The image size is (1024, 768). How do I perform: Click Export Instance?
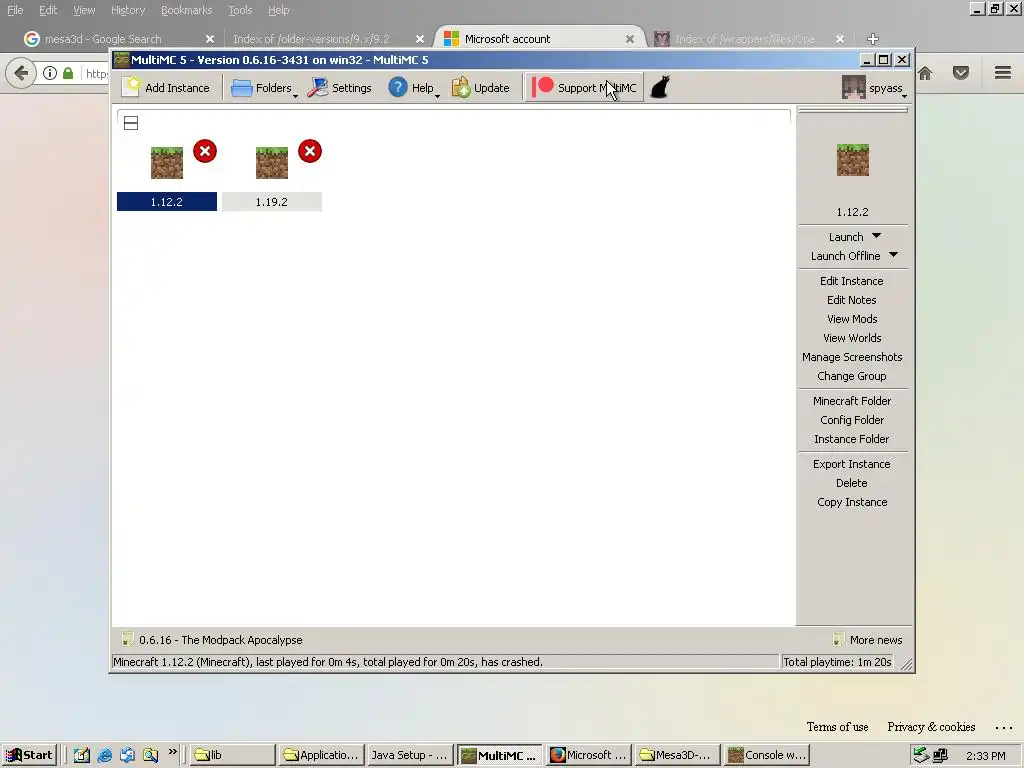tap(852, 464)
